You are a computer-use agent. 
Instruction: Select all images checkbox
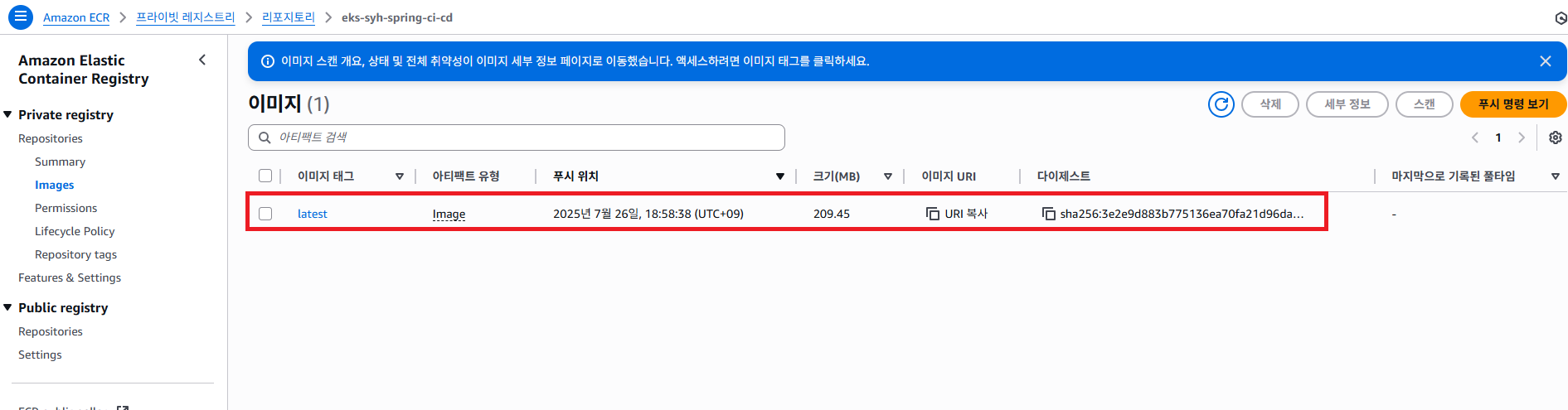point(265,176)
